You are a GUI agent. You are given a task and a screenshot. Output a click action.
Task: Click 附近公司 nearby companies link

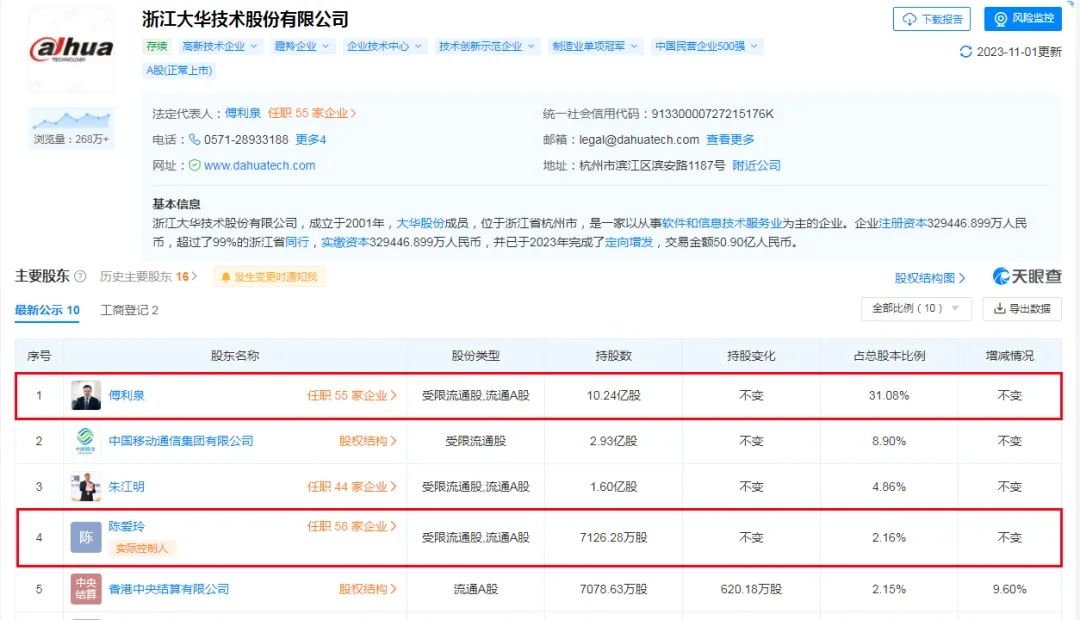click(x=756, y=165)
